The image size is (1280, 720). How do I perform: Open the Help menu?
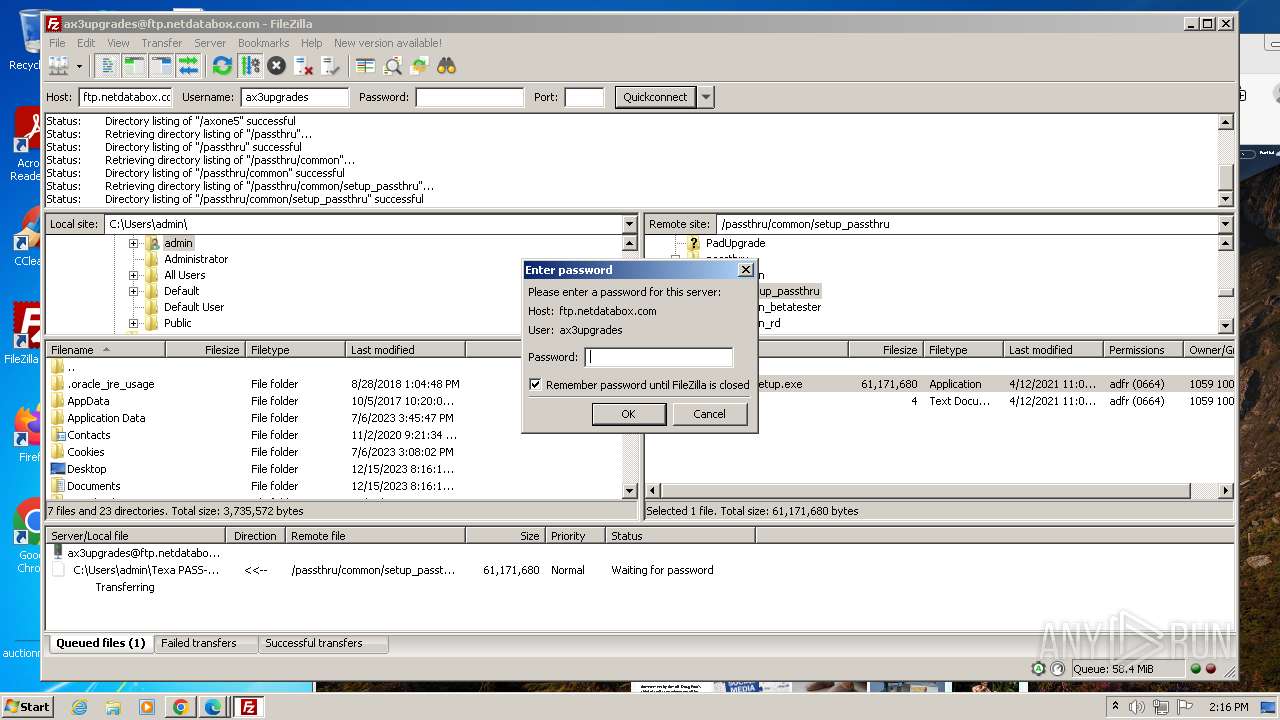tap(312, 43)
